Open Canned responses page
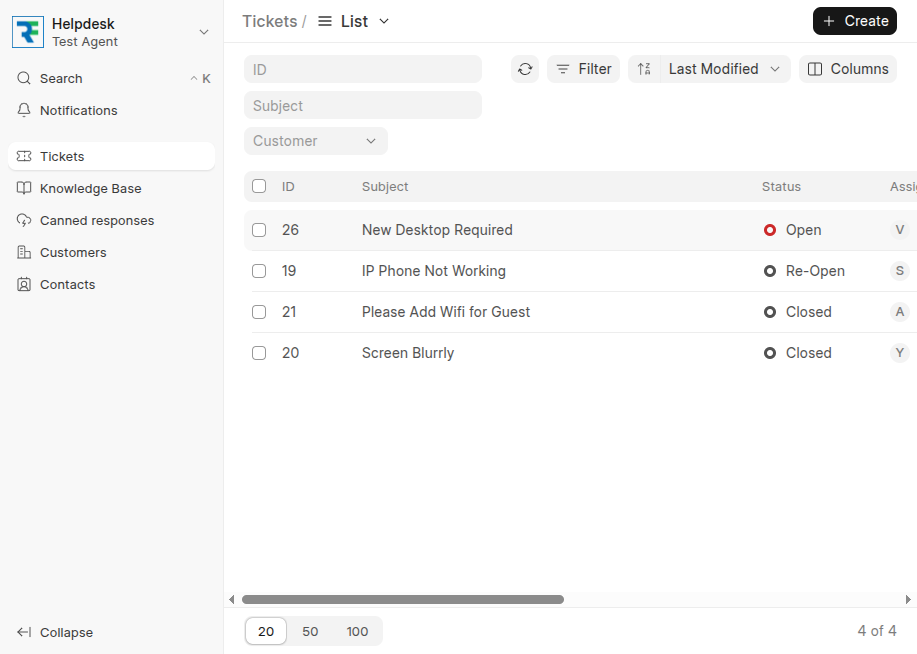Image resolution: width=917 pixels, height=654 pixels. pyautogui.click(x=112, y=221)
